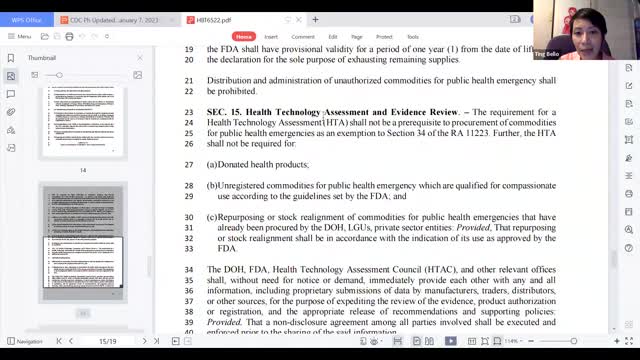This screenshot has height=360, width=640.
Task: Start slideshow play button in status bar
Action: [x=451, y=341]
